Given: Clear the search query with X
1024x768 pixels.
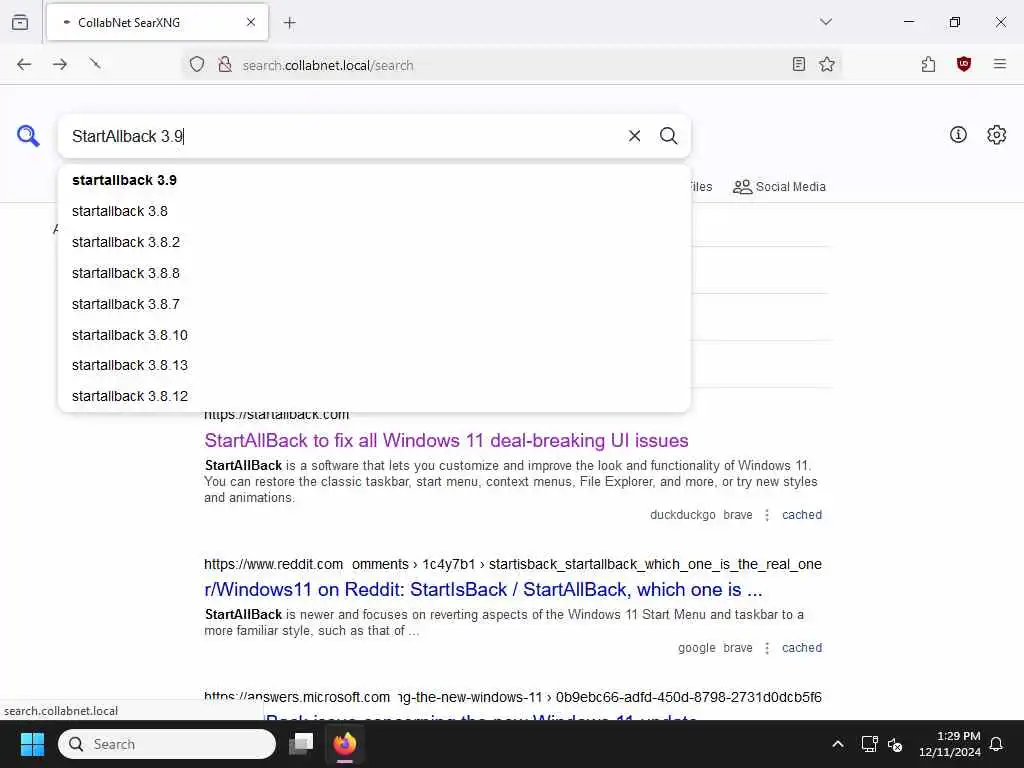Looking at the screenshot, I should (x=634, y=136).
